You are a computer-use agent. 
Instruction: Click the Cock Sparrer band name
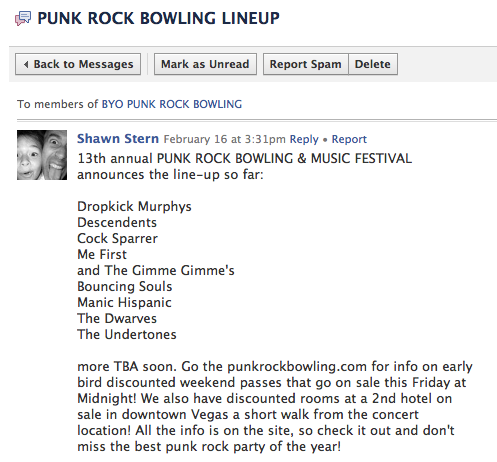pyautogui.click(x=117, y=239)
